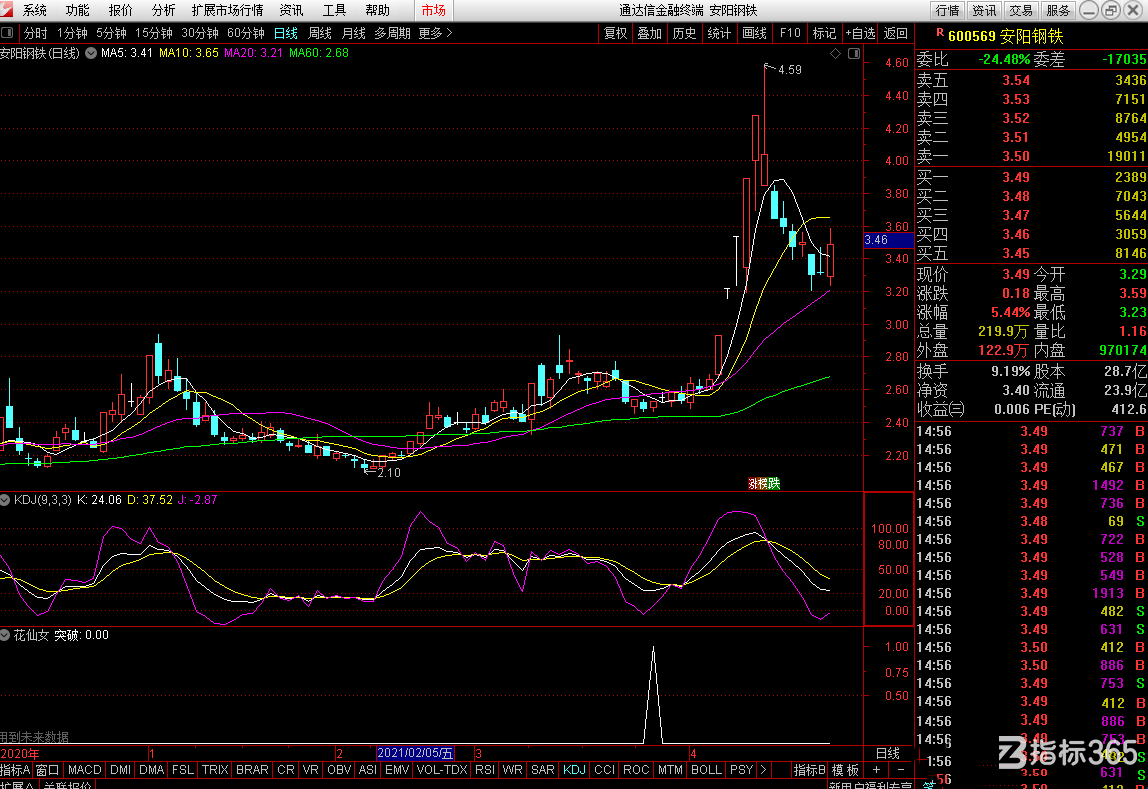Viewport: 1148px width, 789px height.
Task: Select the 60分钟 period
Action: (246, 33)
